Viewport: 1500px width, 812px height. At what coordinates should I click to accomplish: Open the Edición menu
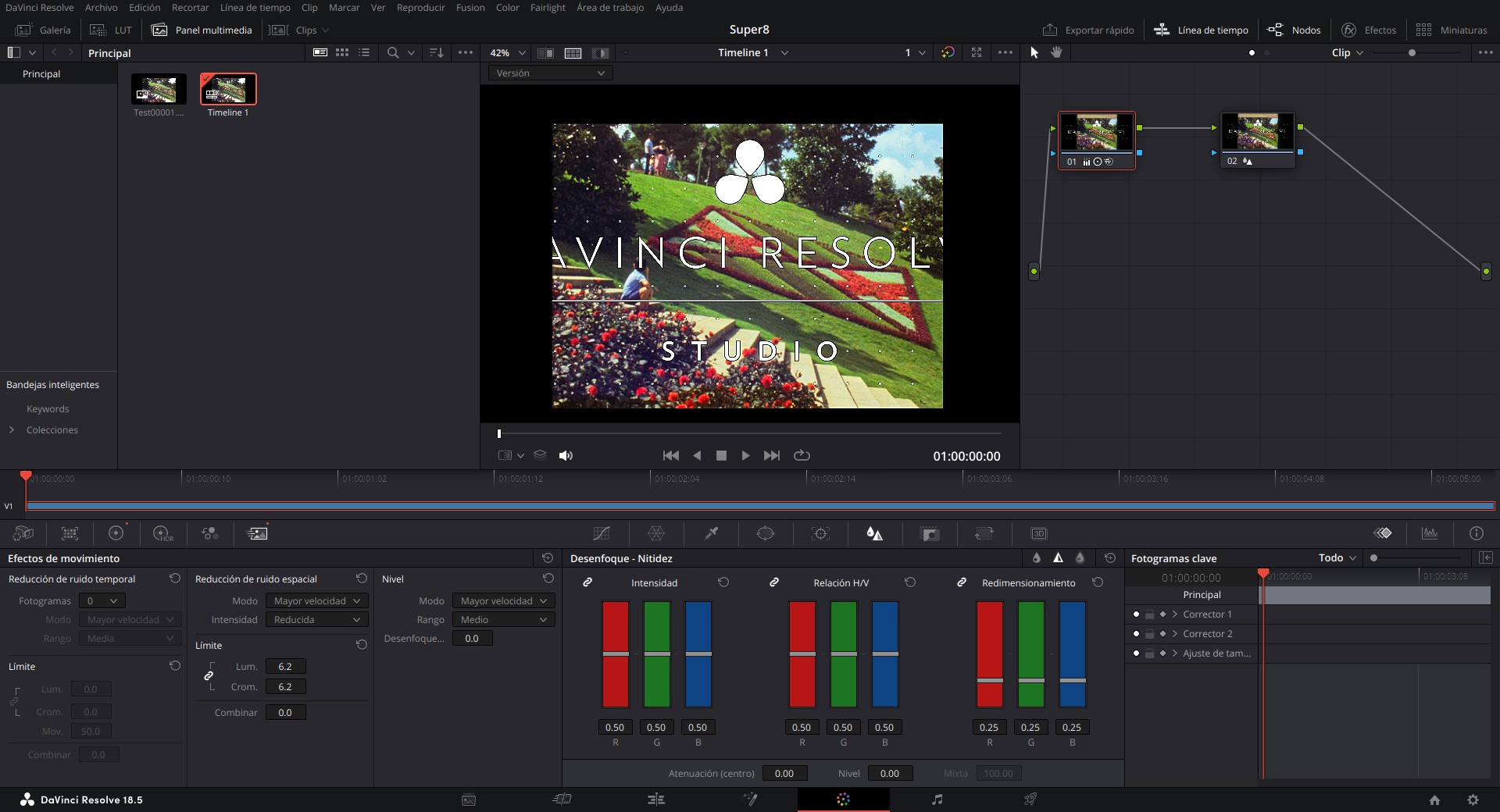(x=145, y=7)
